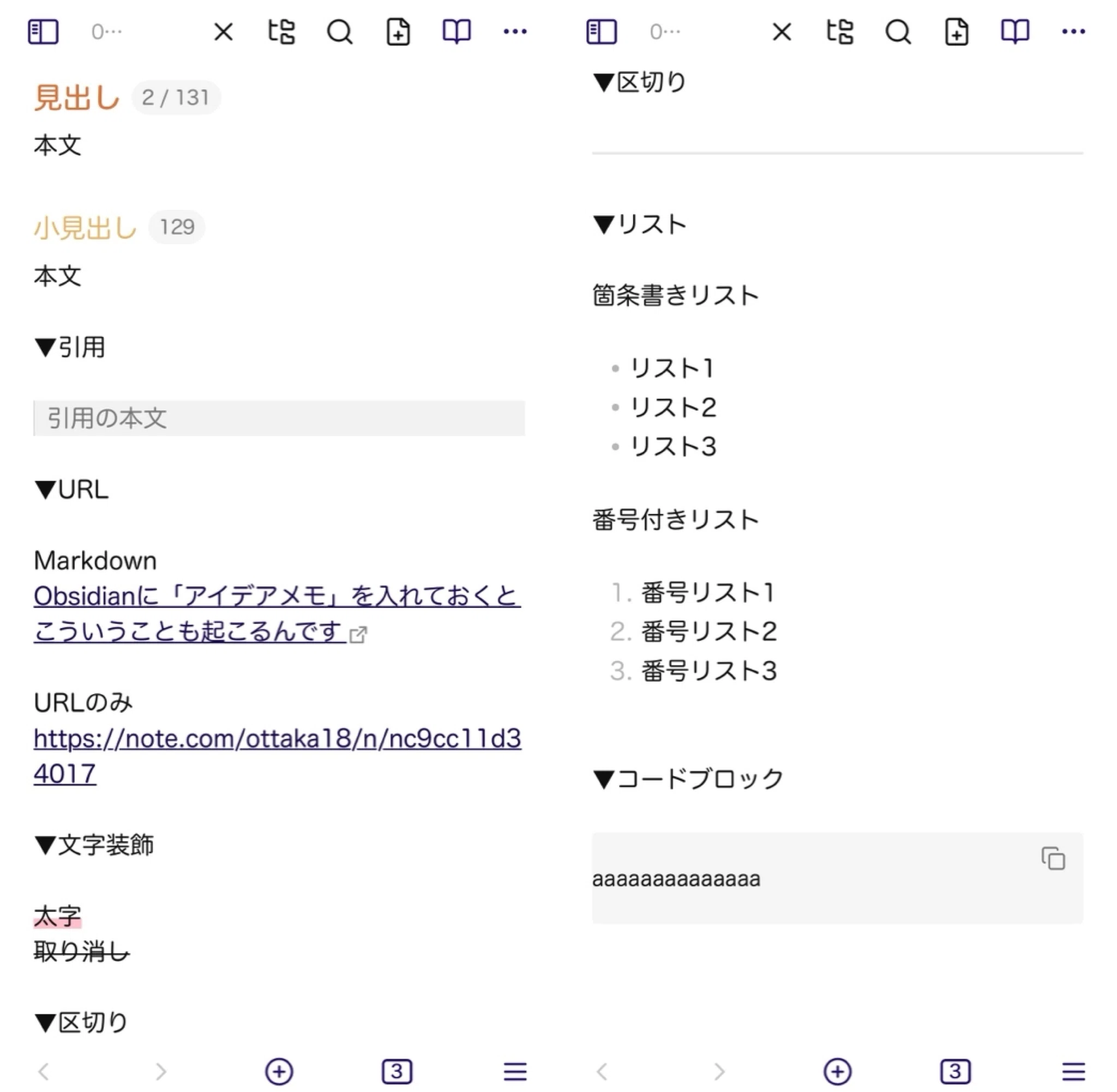
Task: Select the 見出し heading
Action: point(77,98)
